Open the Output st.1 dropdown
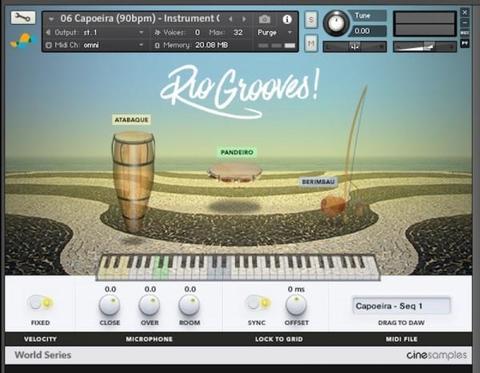This screenshot has width=480, height=373. 95,32
